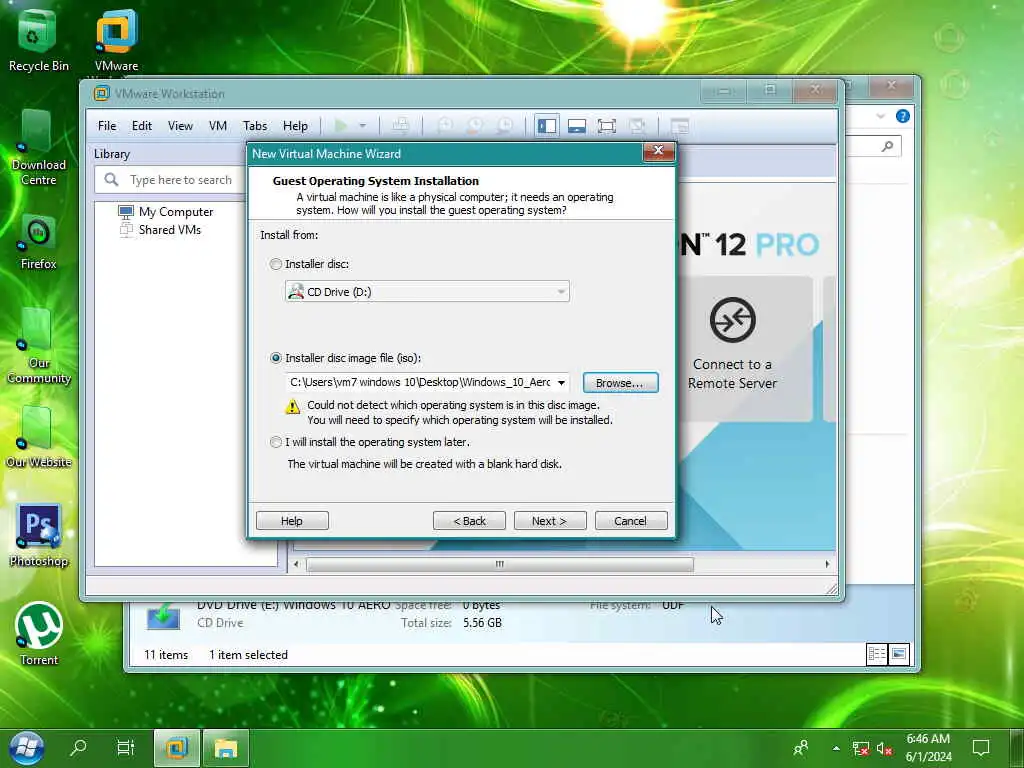Image resolution: width=1024 pixels, height=768 pixels.
Task: Open the Our Community desktop icon
Action: coord(38,346)
